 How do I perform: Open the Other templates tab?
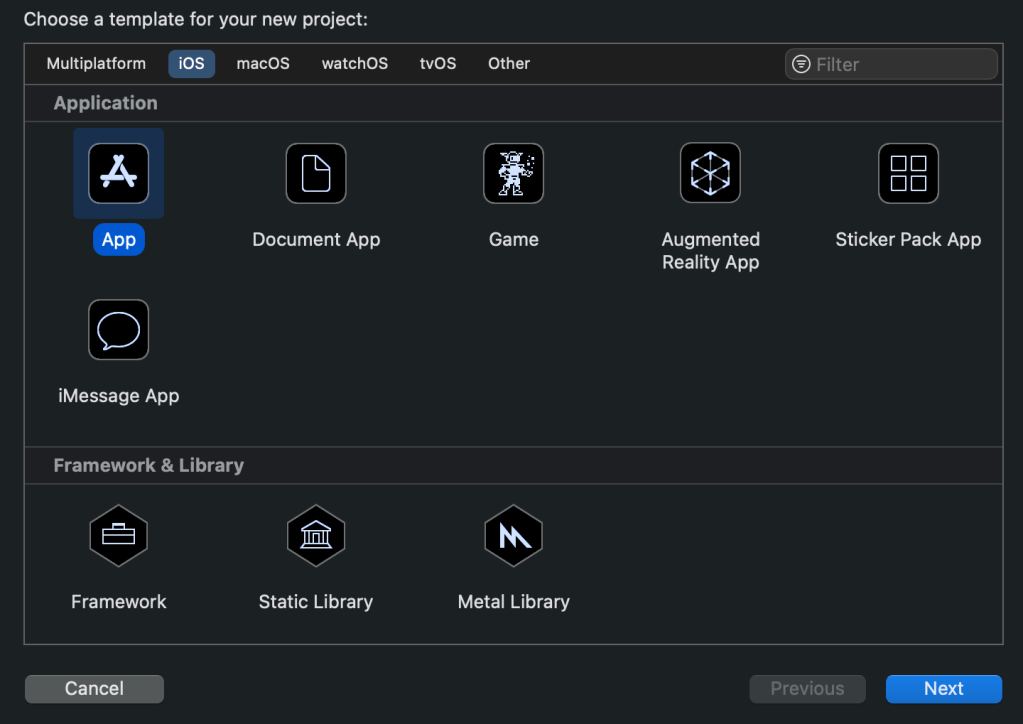point(509,63)
